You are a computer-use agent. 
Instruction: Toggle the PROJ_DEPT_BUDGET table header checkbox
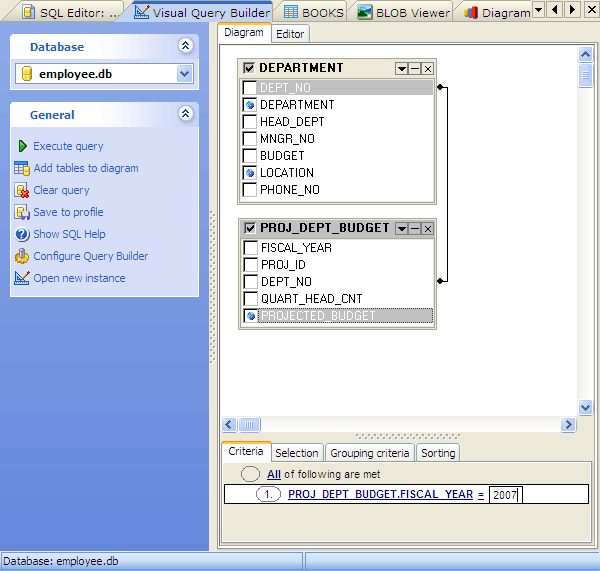(x=249, y=228)
